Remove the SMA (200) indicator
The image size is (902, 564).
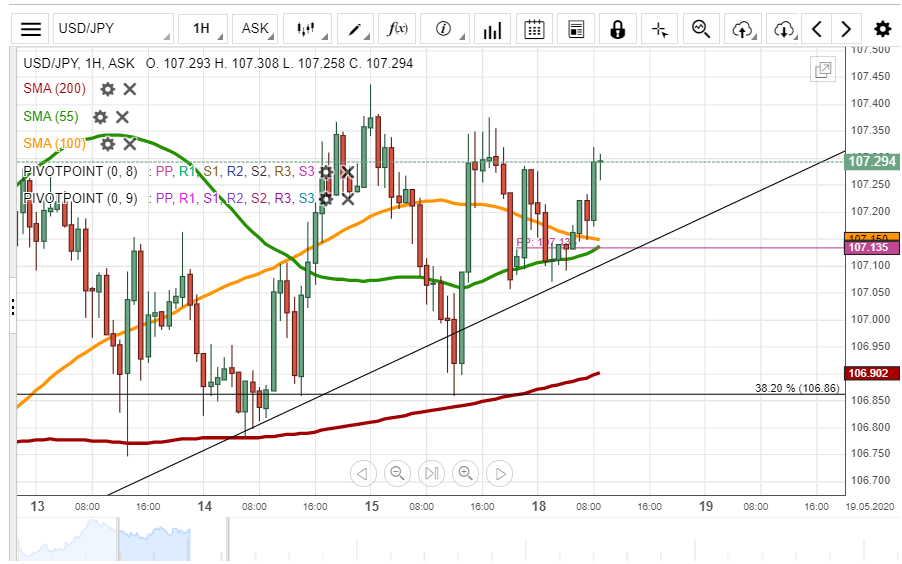[x=130, y=89]
